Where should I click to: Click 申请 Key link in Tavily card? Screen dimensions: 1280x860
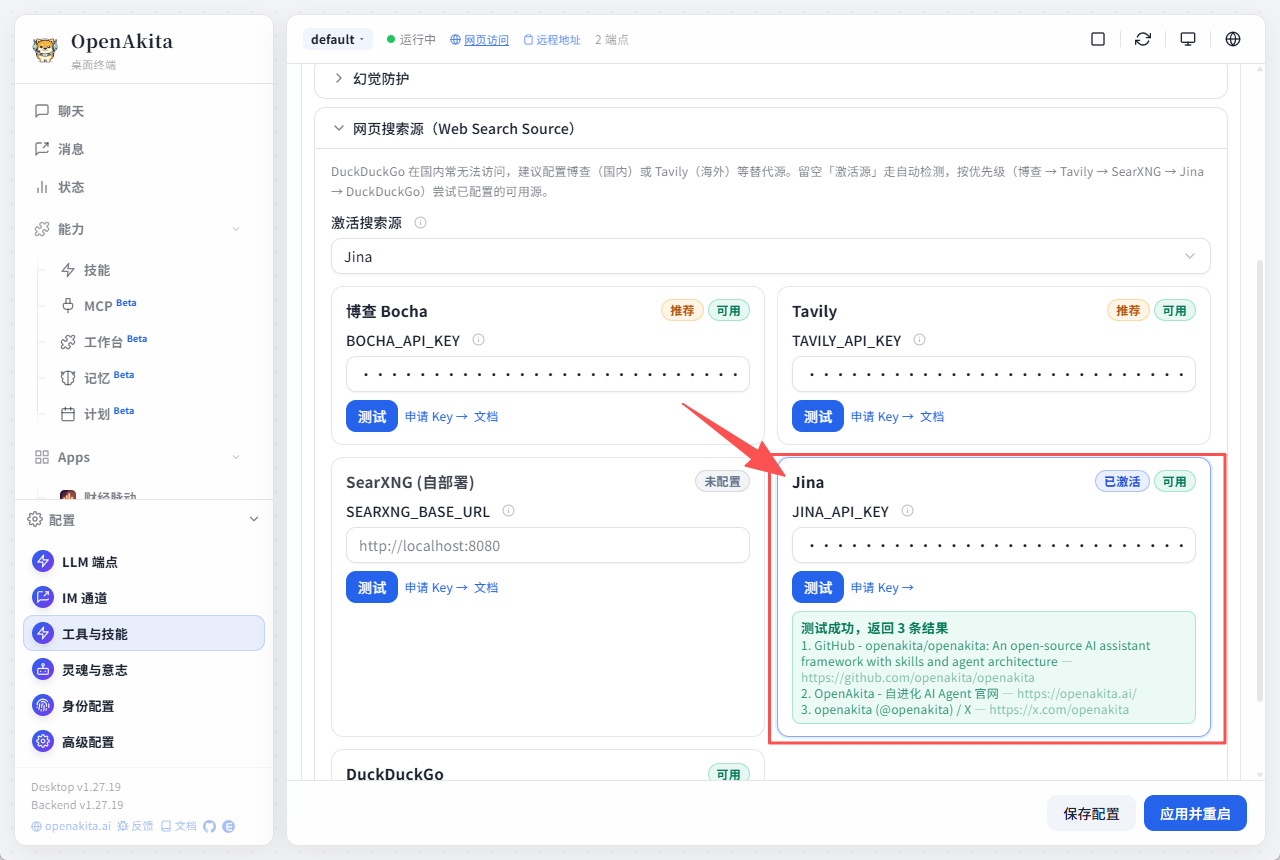882,417
